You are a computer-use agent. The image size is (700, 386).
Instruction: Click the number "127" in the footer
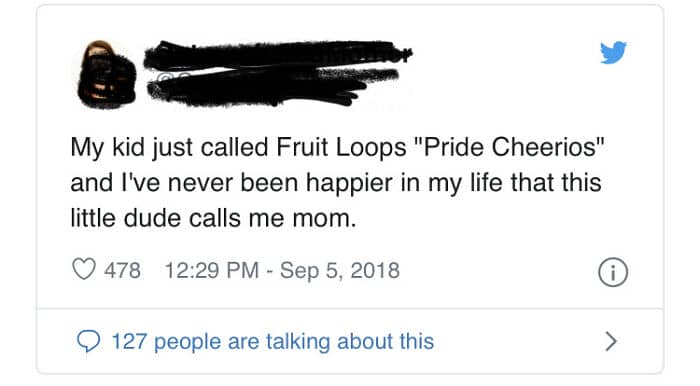pyautogui.click(x=129, y=342)
